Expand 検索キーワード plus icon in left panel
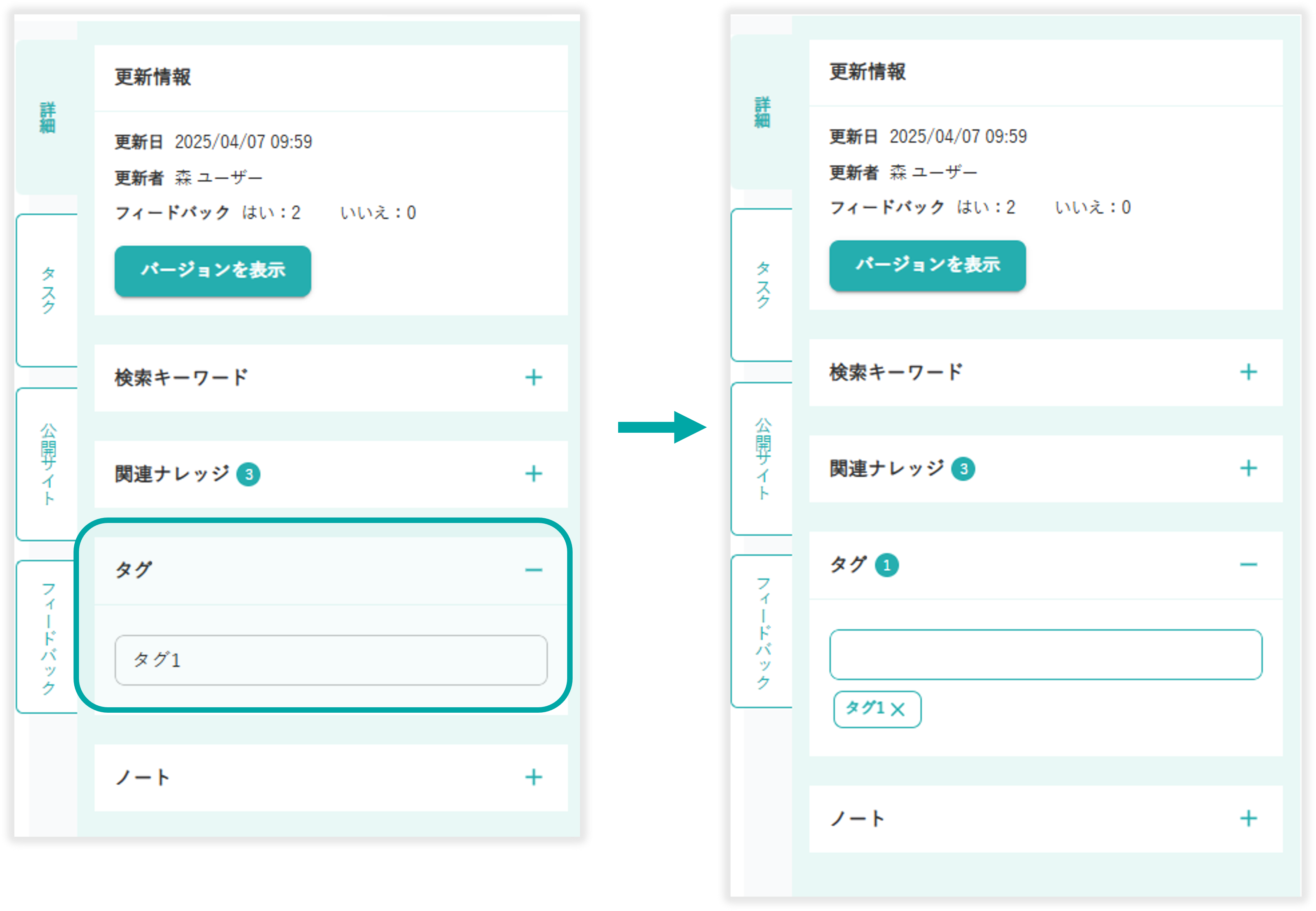 [x=533, y=377]
